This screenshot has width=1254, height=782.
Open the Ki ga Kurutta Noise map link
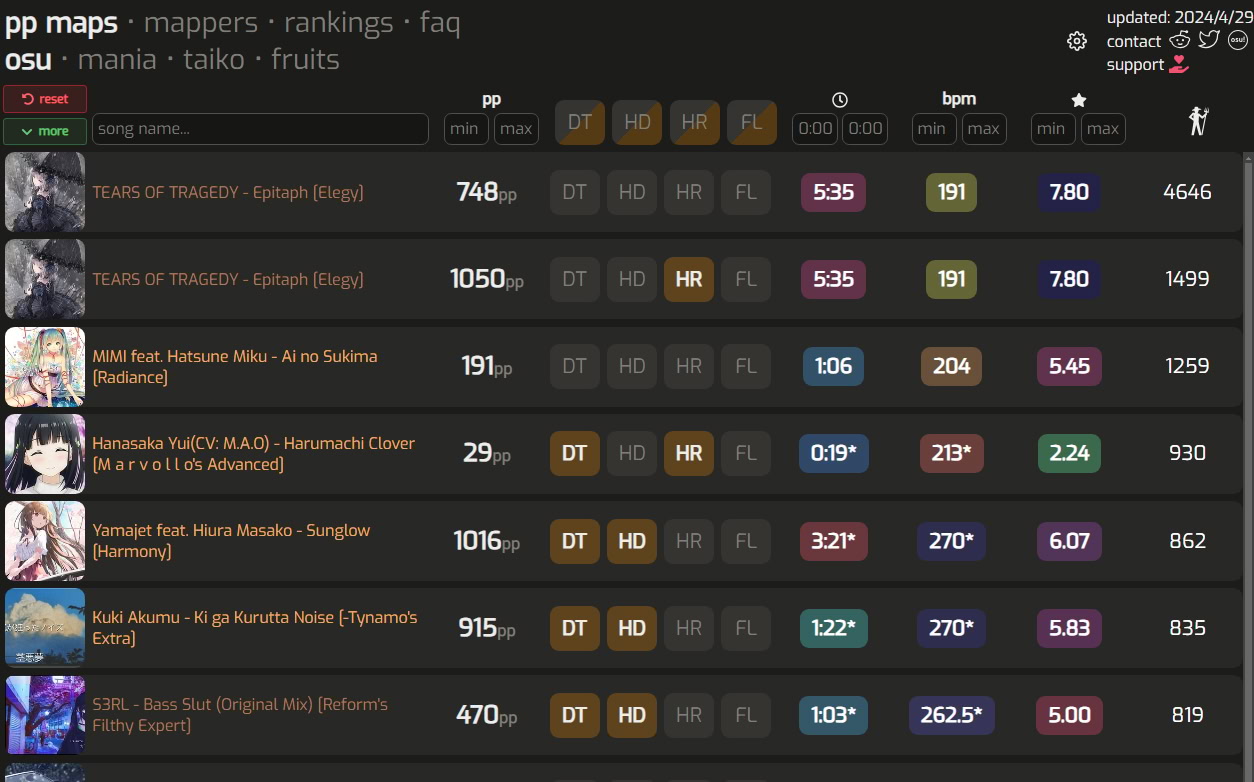tap(255, 627)
